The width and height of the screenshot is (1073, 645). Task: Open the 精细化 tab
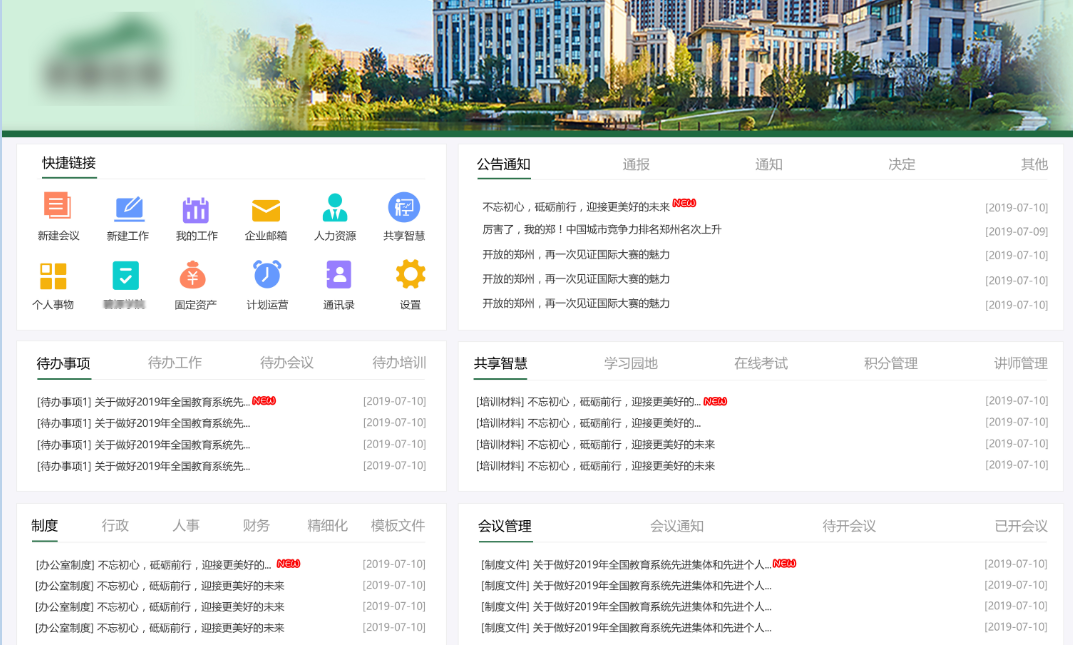pyautogui.click(x=327, y=525)
